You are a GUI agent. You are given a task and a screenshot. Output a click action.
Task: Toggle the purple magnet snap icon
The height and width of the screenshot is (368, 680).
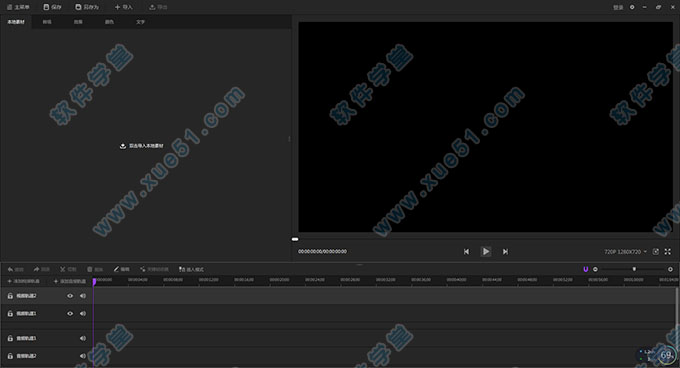pyautogui.click(x=585, y=270)
